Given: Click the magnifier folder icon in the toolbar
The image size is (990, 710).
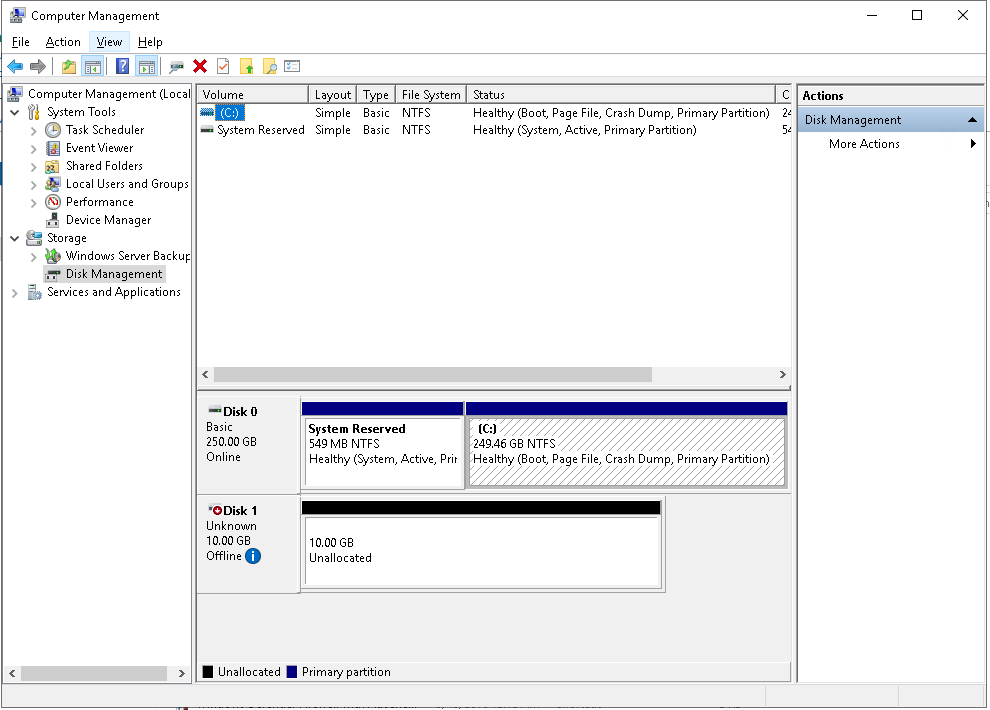Looking at the screenshot, I should [269, 67].
